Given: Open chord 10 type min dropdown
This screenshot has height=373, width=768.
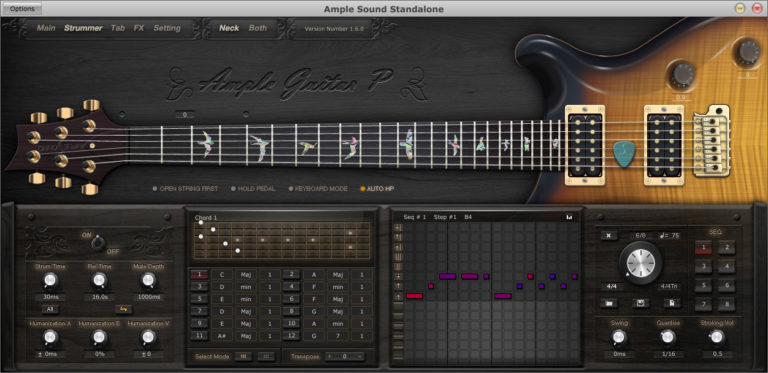Looking at the screenshot, I should 338,324.
